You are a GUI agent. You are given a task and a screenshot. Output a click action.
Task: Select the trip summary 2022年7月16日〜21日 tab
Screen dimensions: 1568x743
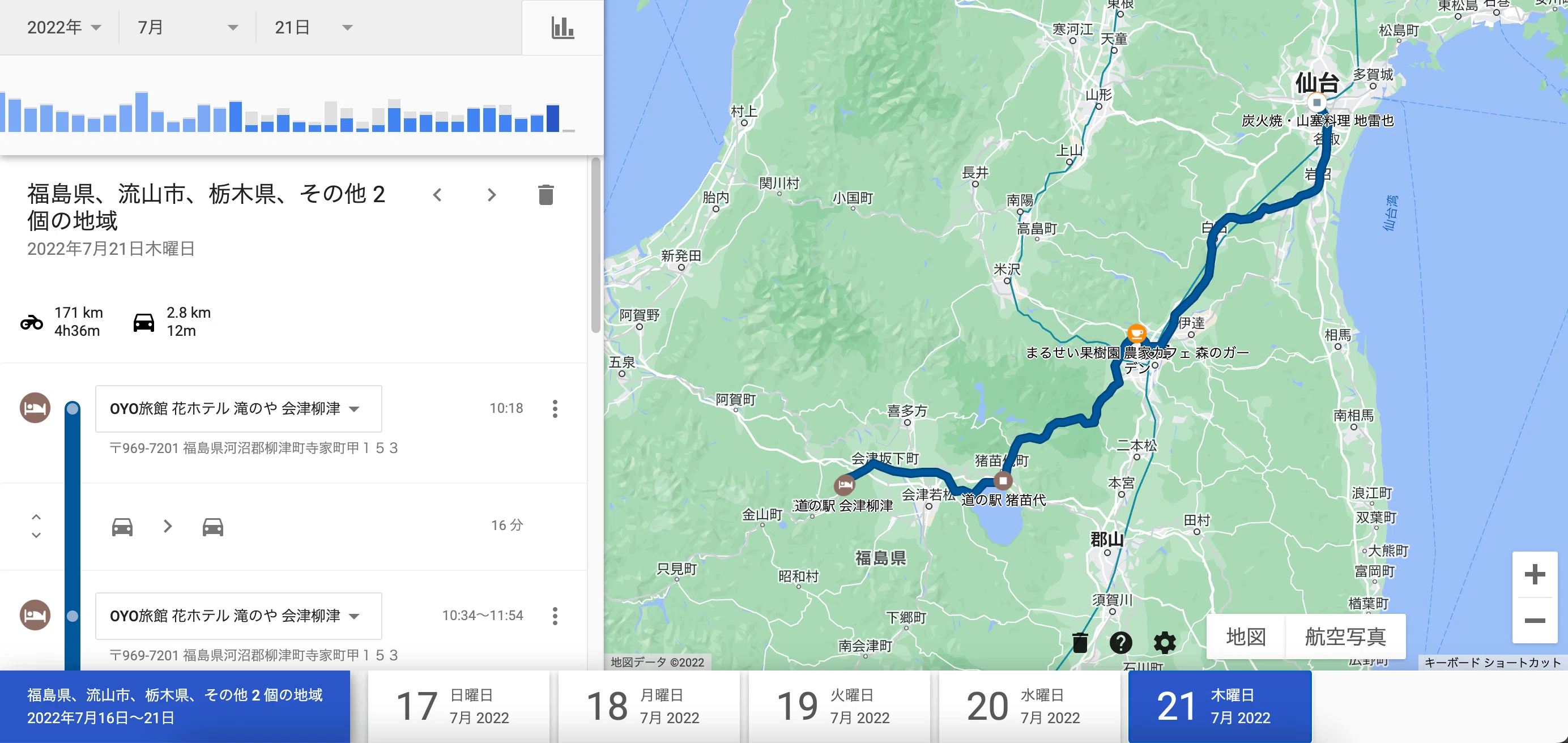pyautogui.click(x=175, y=707)
